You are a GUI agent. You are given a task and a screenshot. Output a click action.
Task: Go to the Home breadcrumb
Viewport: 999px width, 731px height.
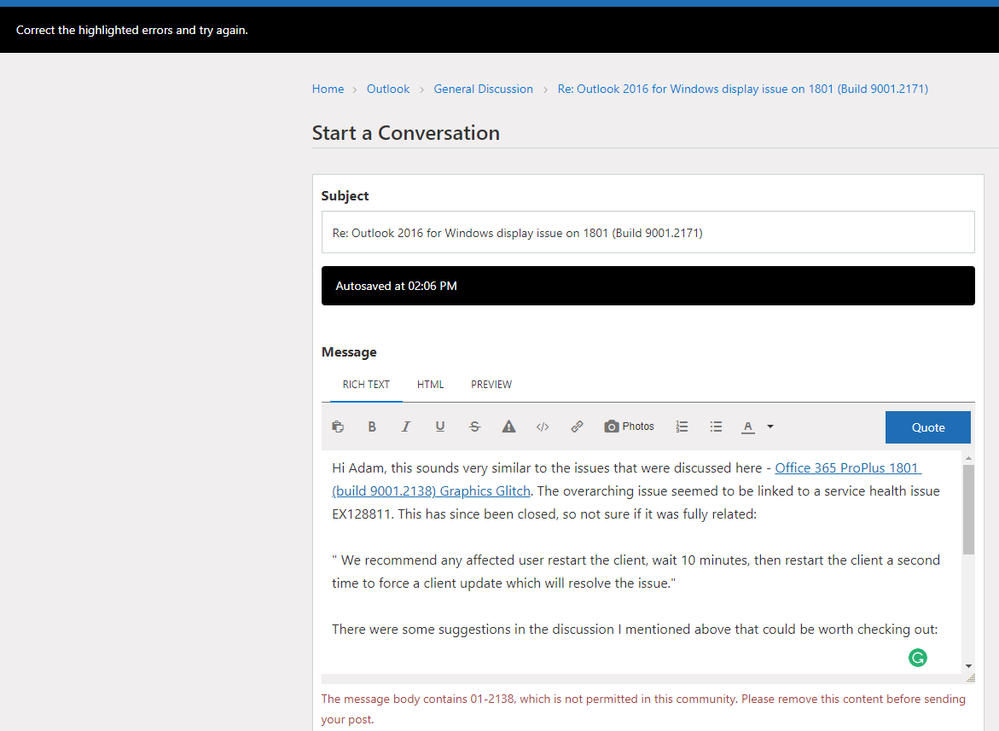click(327, 89)
